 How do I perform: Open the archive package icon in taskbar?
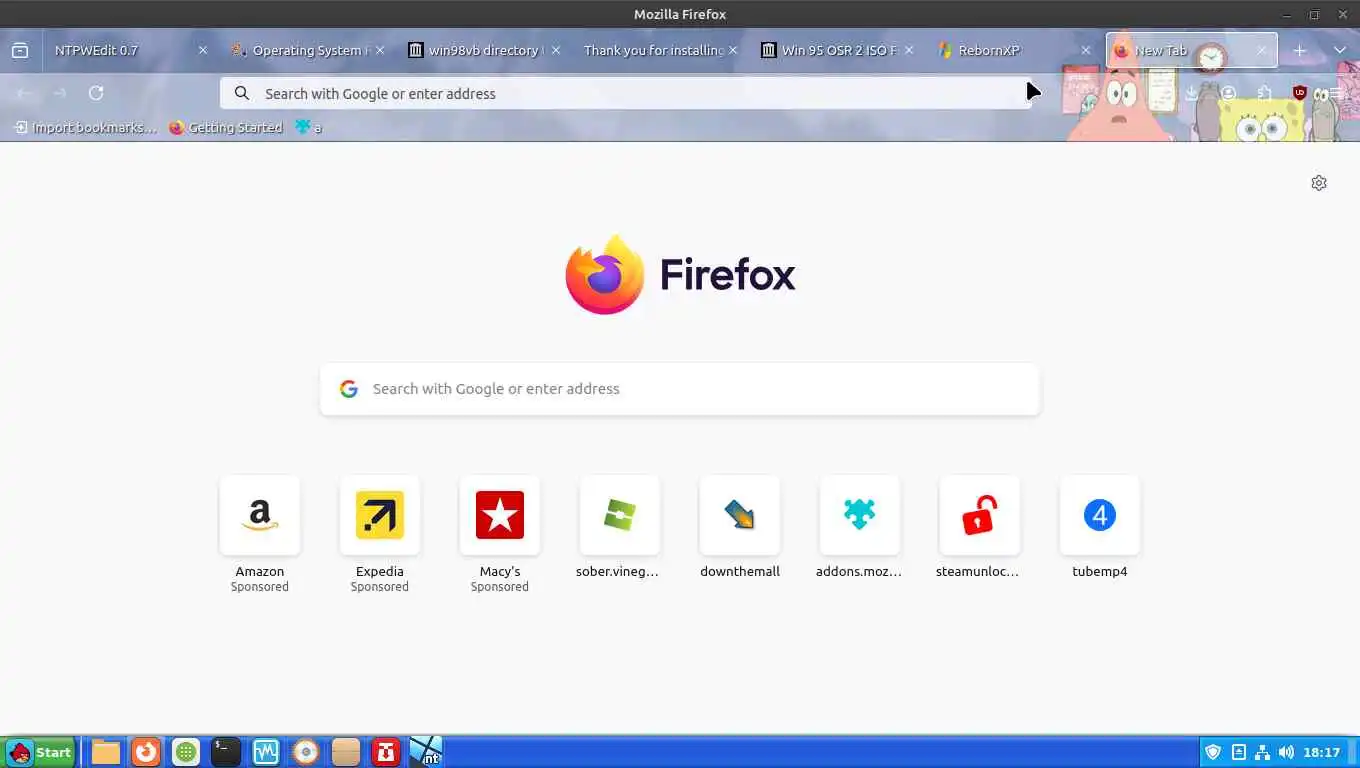point(346,752)
